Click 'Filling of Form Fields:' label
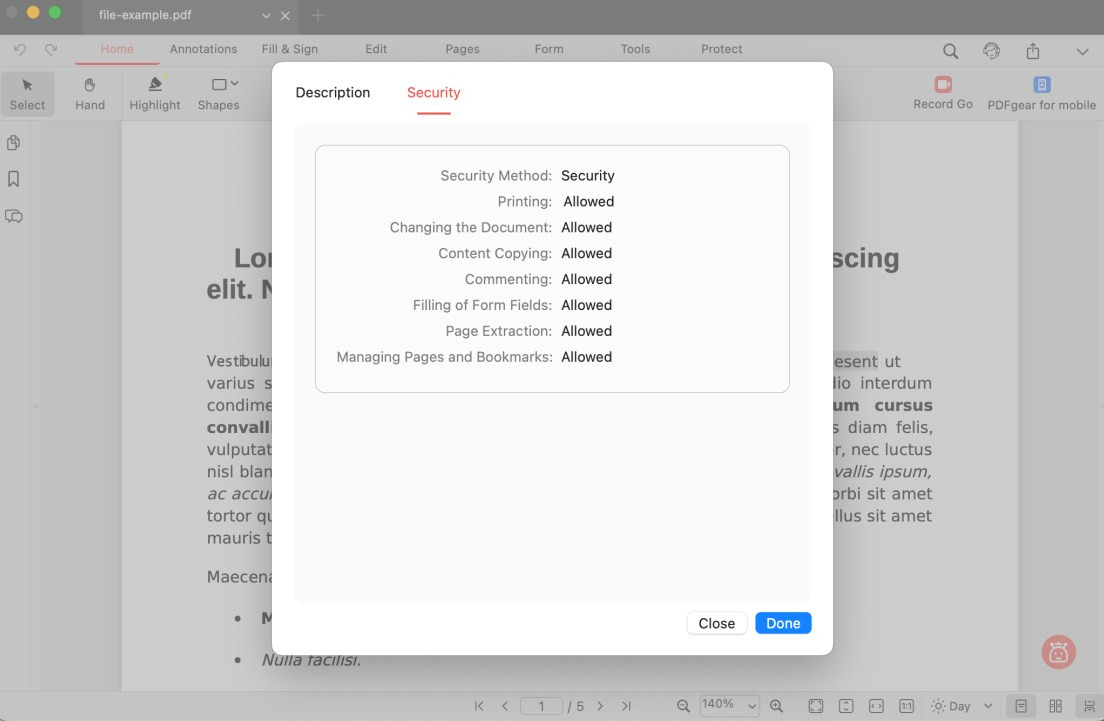 (x=482, y=305)
